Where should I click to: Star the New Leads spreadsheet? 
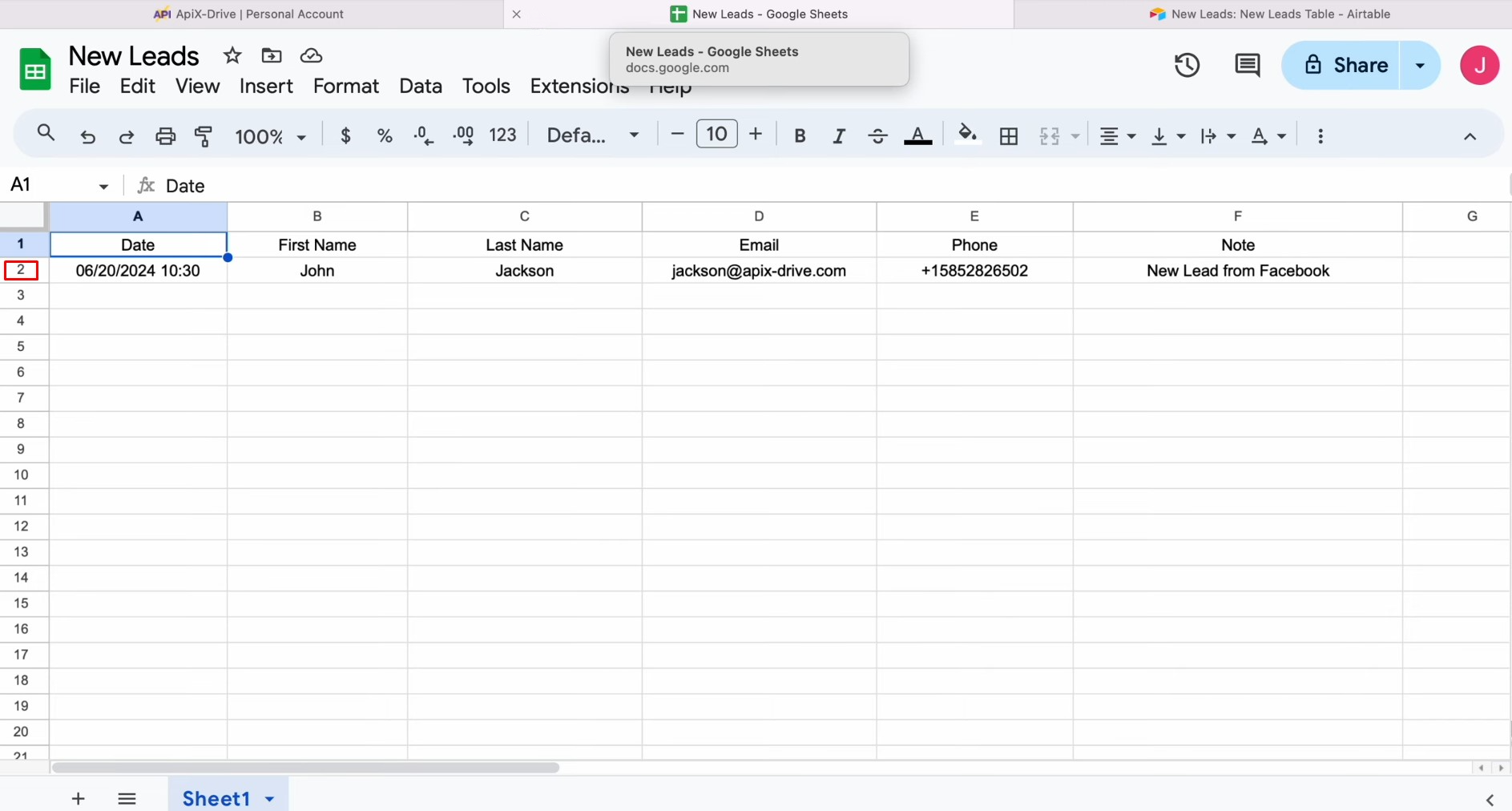[232, 55]
